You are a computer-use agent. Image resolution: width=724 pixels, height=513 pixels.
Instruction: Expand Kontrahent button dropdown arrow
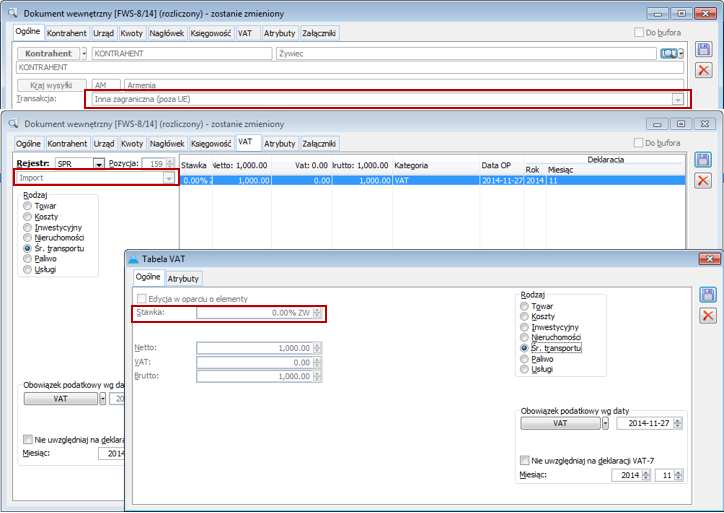(x=84, y=54)
